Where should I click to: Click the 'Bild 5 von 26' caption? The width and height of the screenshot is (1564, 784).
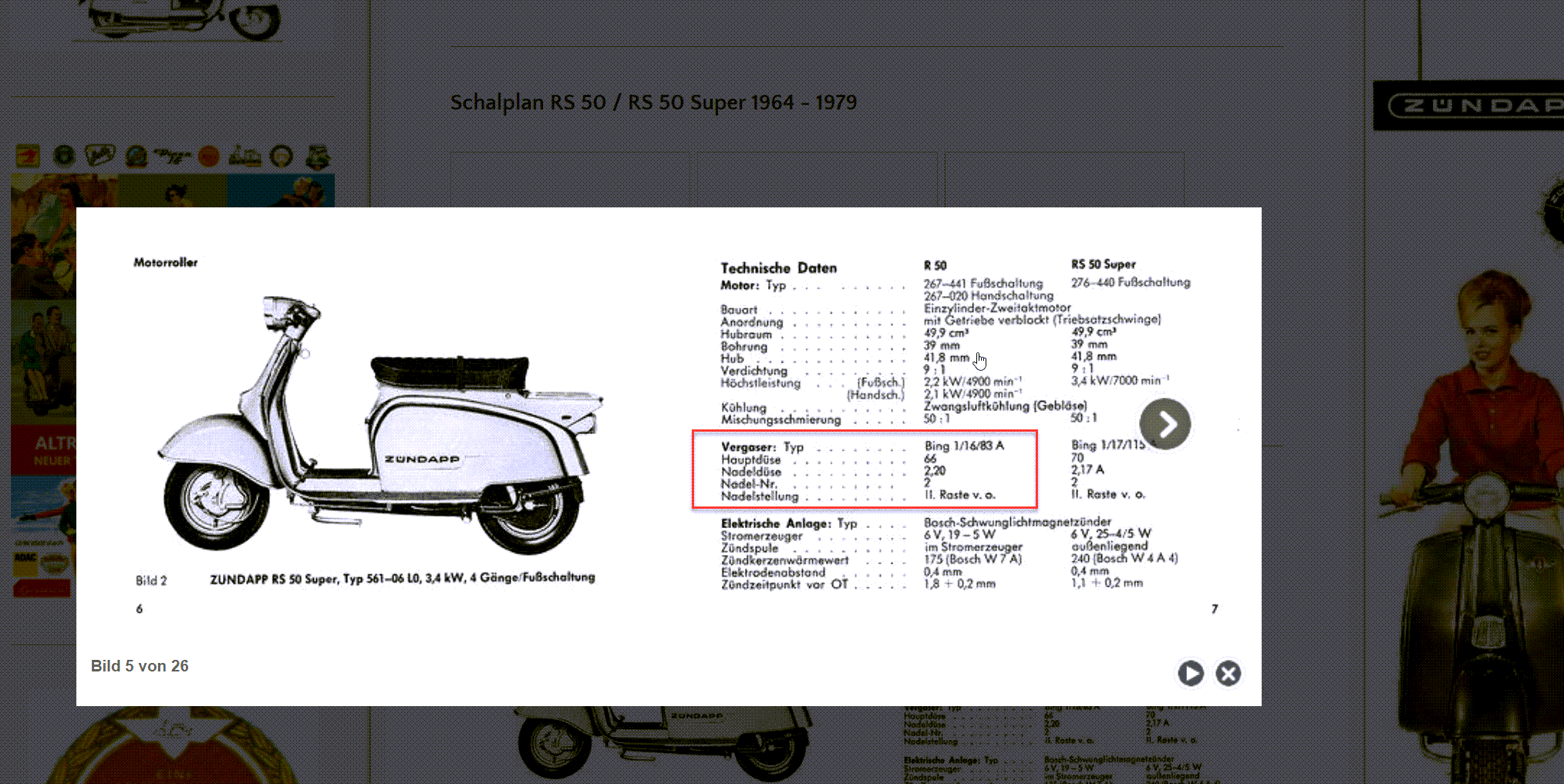coord(140,666)
